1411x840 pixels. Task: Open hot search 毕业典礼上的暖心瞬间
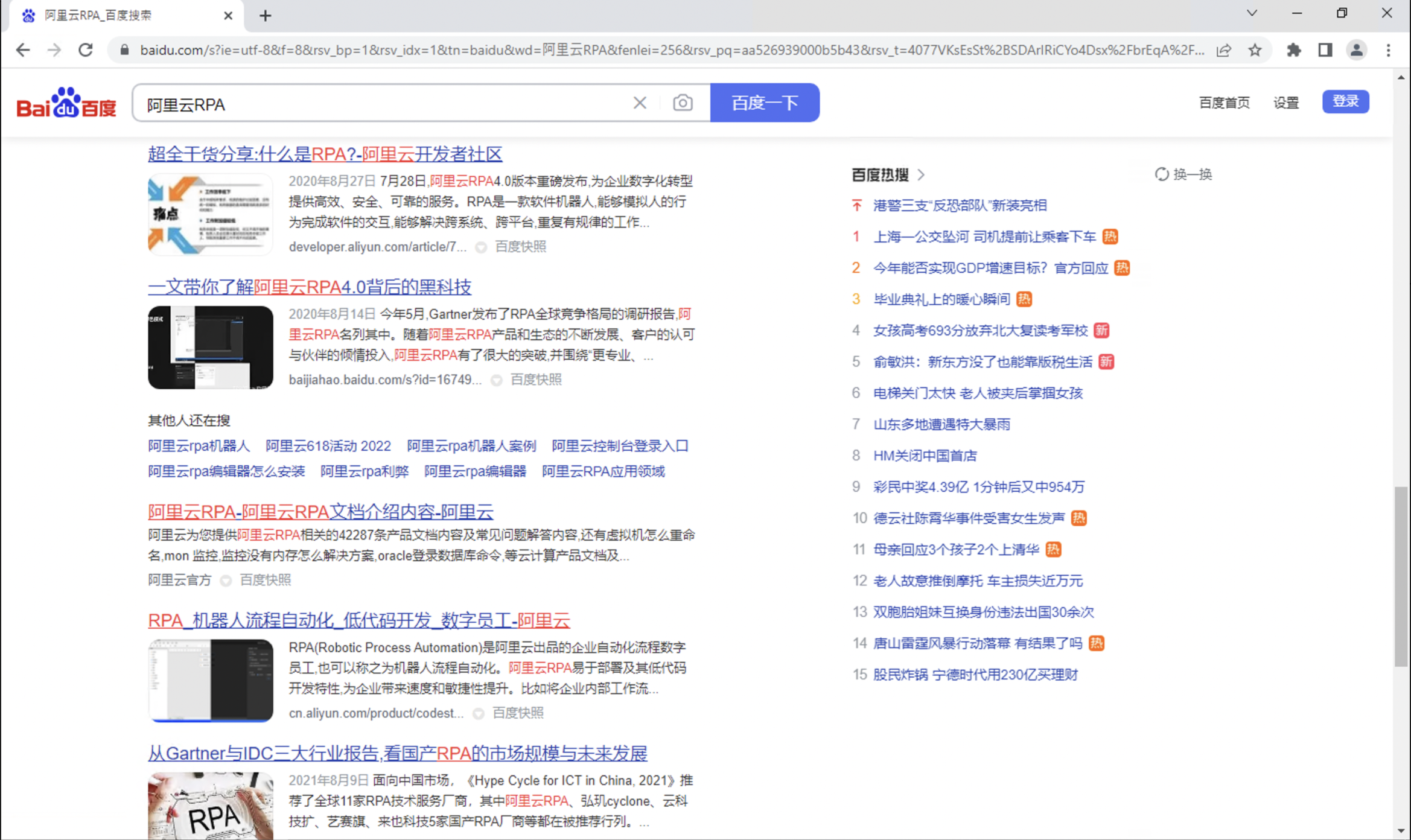coord(942,299)
